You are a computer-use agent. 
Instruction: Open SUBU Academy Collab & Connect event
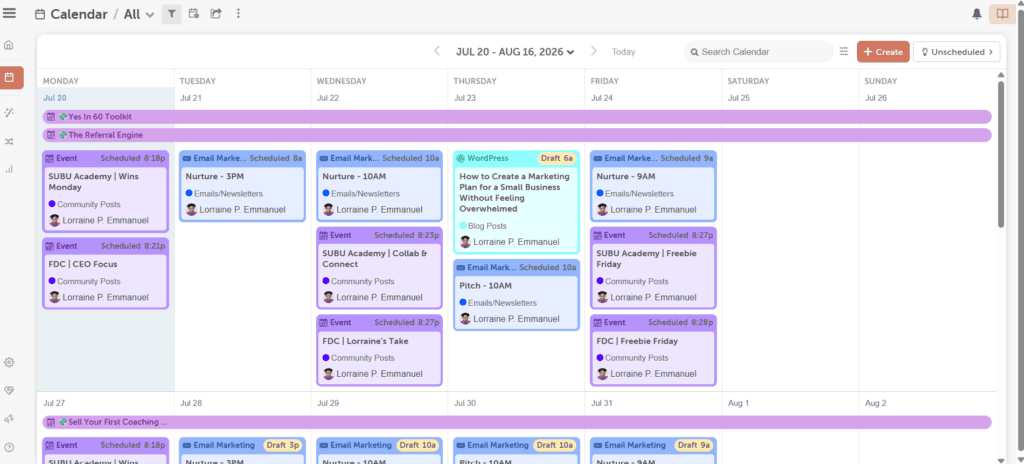[379, 268]
